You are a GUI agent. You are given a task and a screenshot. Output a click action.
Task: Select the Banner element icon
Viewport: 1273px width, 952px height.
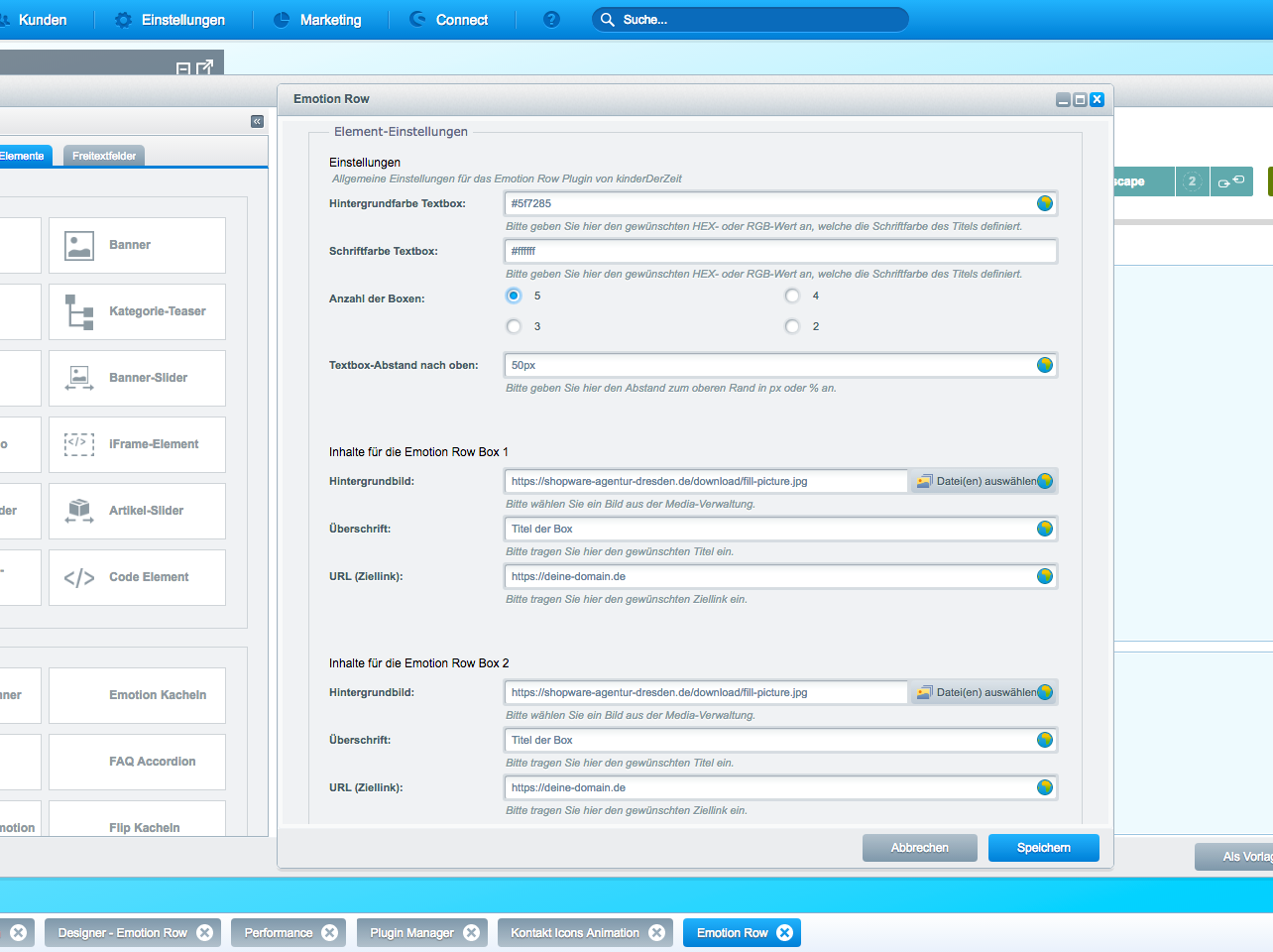[x=79, y=245]
